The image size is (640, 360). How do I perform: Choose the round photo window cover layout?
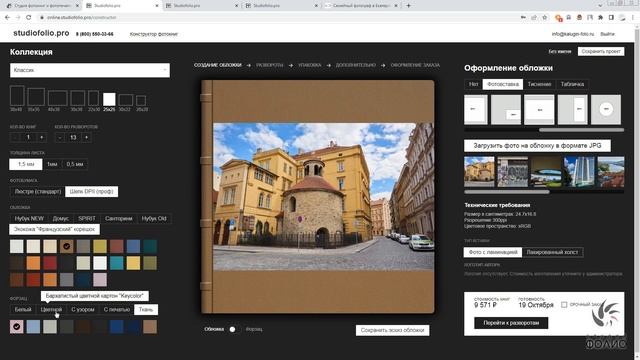pyautogui.click(x=606, y=109)
